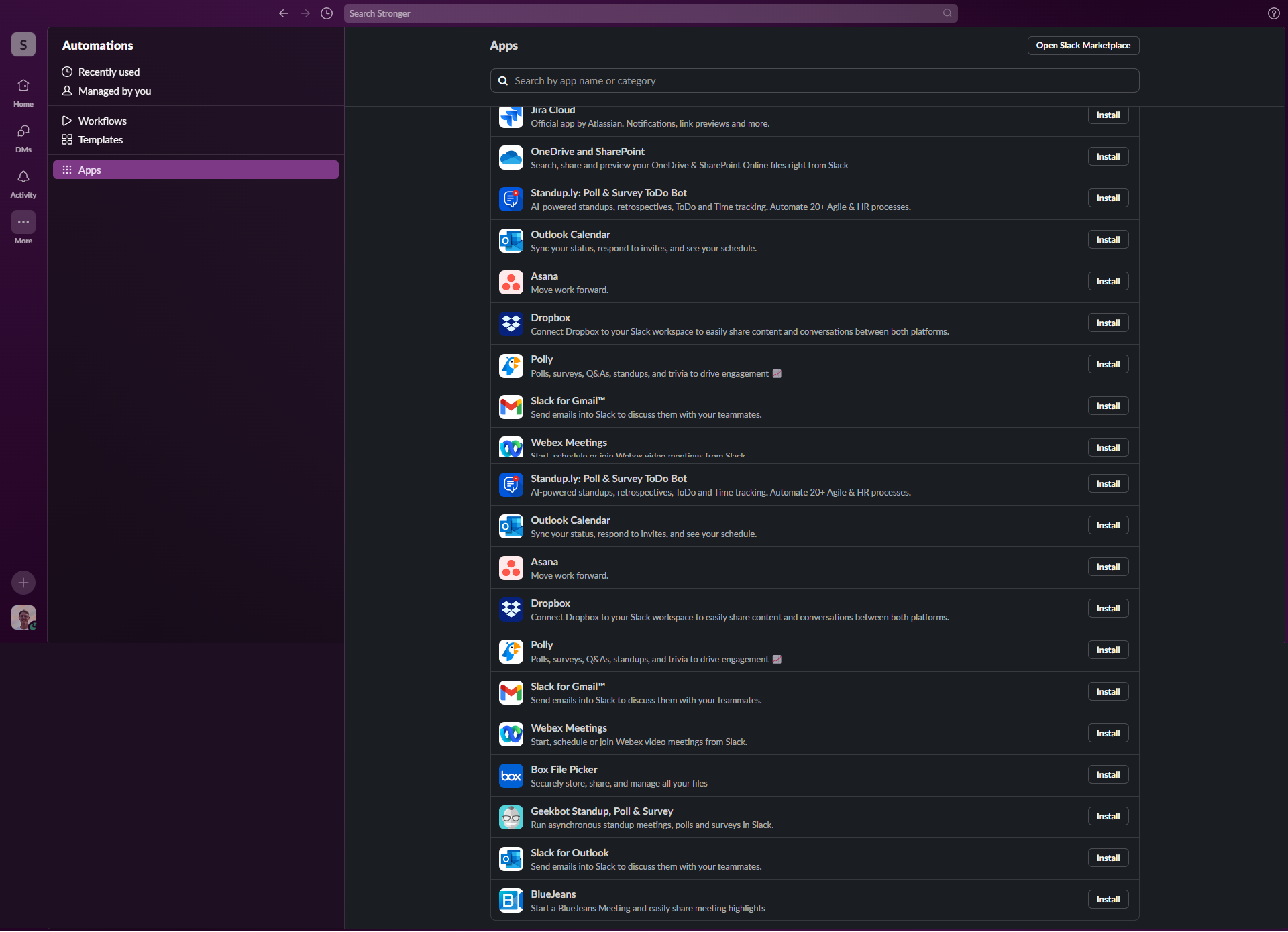
Task: Open the Templates section
Action: click(x=195, y=139)
